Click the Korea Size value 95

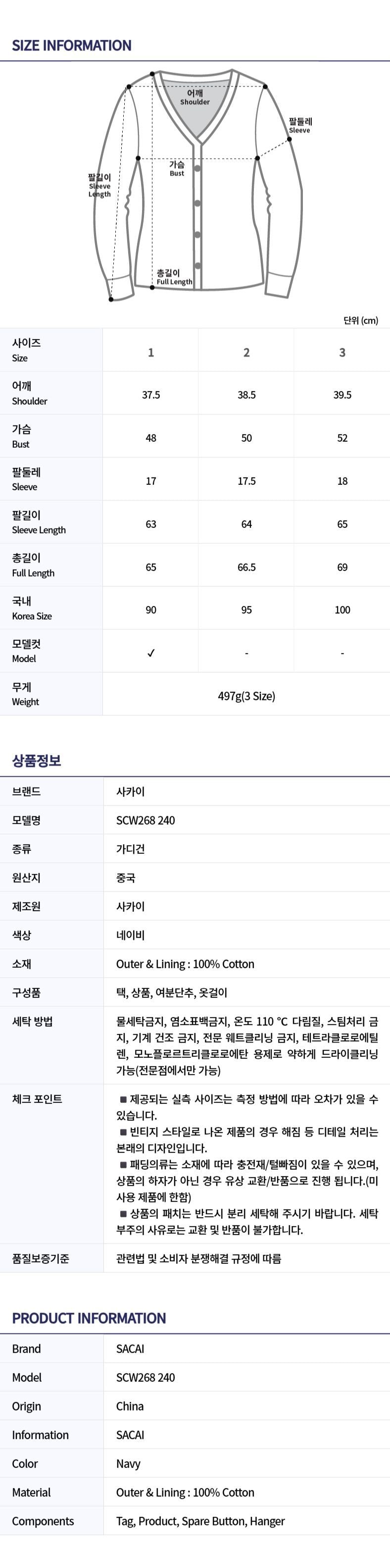pyautogui.click(x=246, y=610)
